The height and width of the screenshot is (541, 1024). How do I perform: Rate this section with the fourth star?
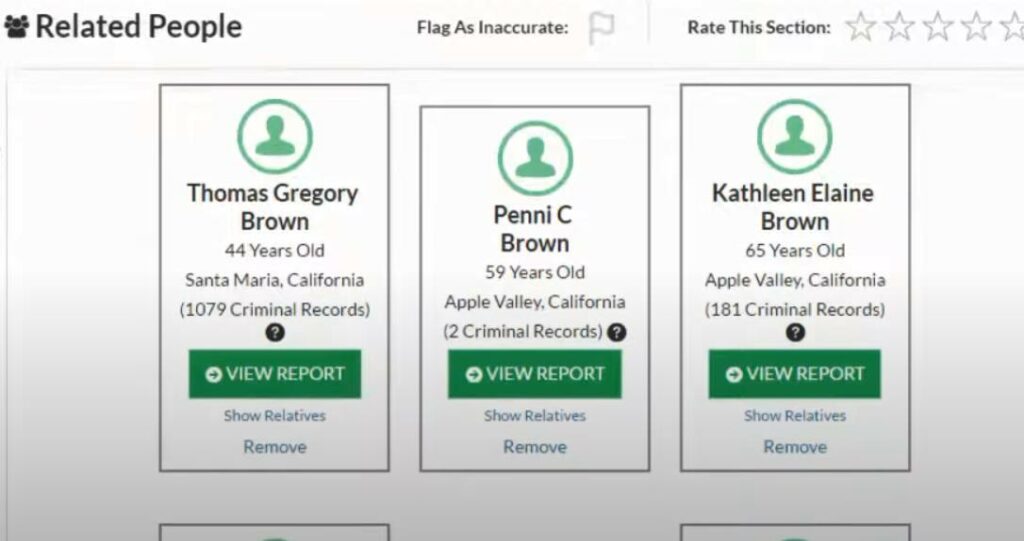tap(976, 27)
